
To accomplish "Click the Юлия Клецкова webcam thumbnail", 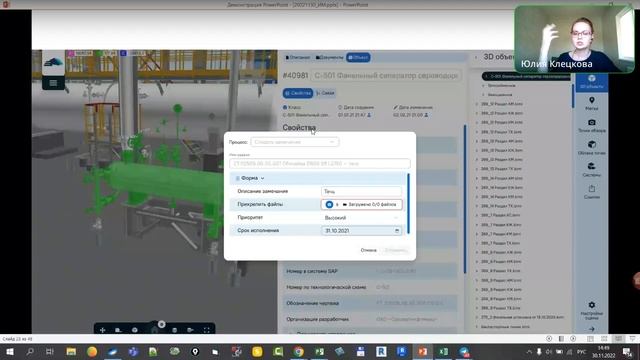I will pyautogui.click(x=575, y=40).
